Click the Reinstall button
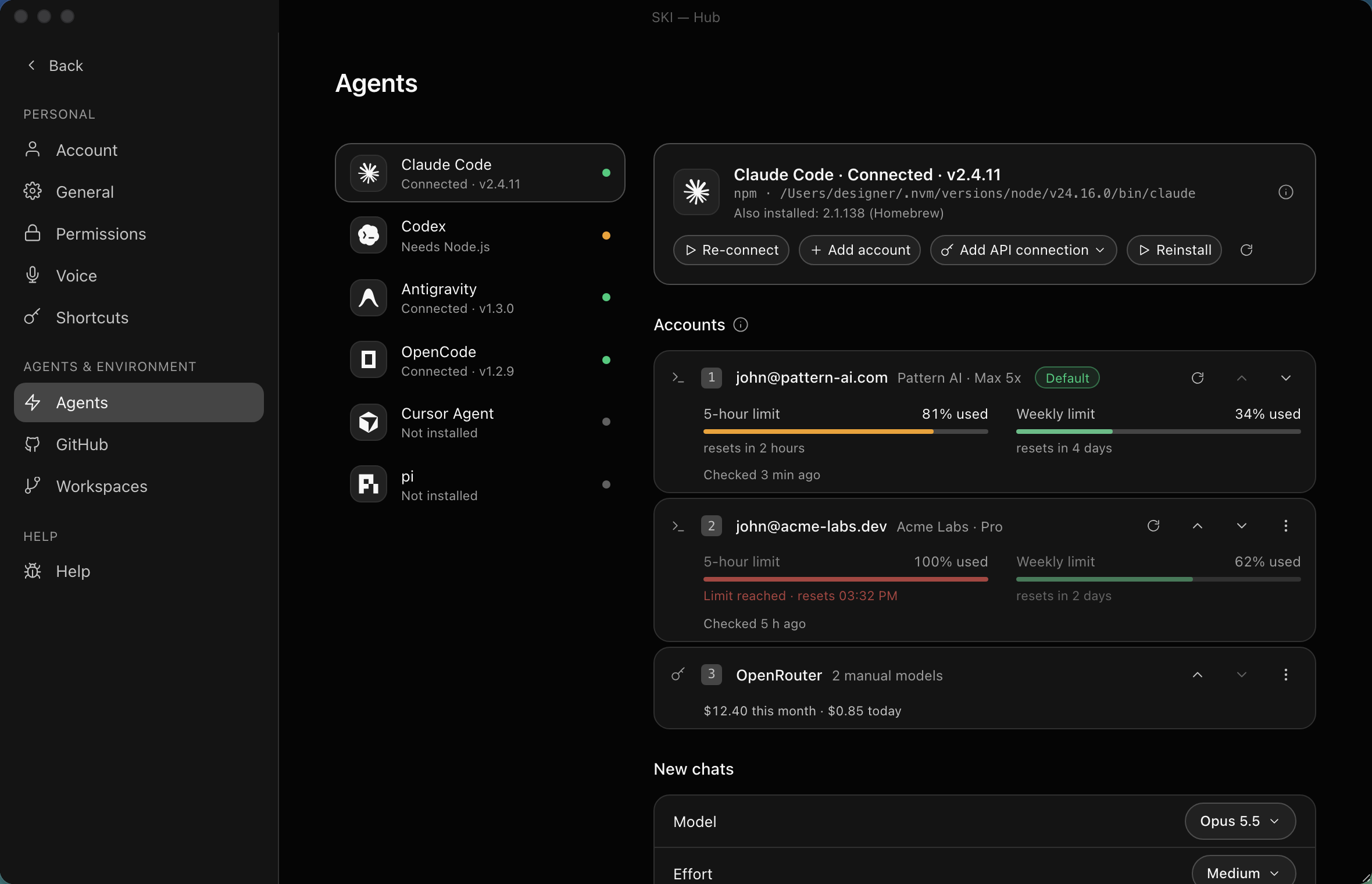 [1174, 250]
